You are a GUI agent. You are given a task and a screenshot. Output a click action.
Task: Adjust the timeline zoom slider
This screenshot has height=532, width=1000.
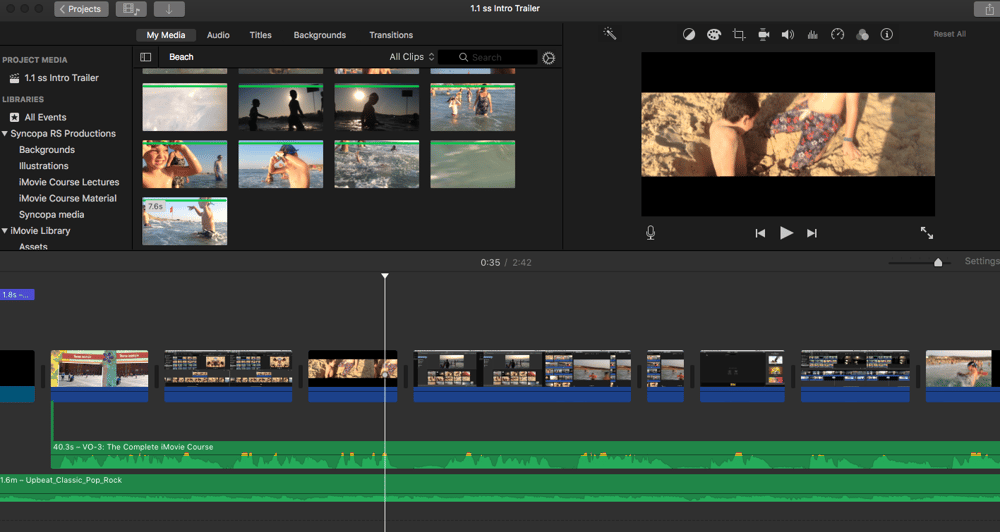click(x=938, y=262)
